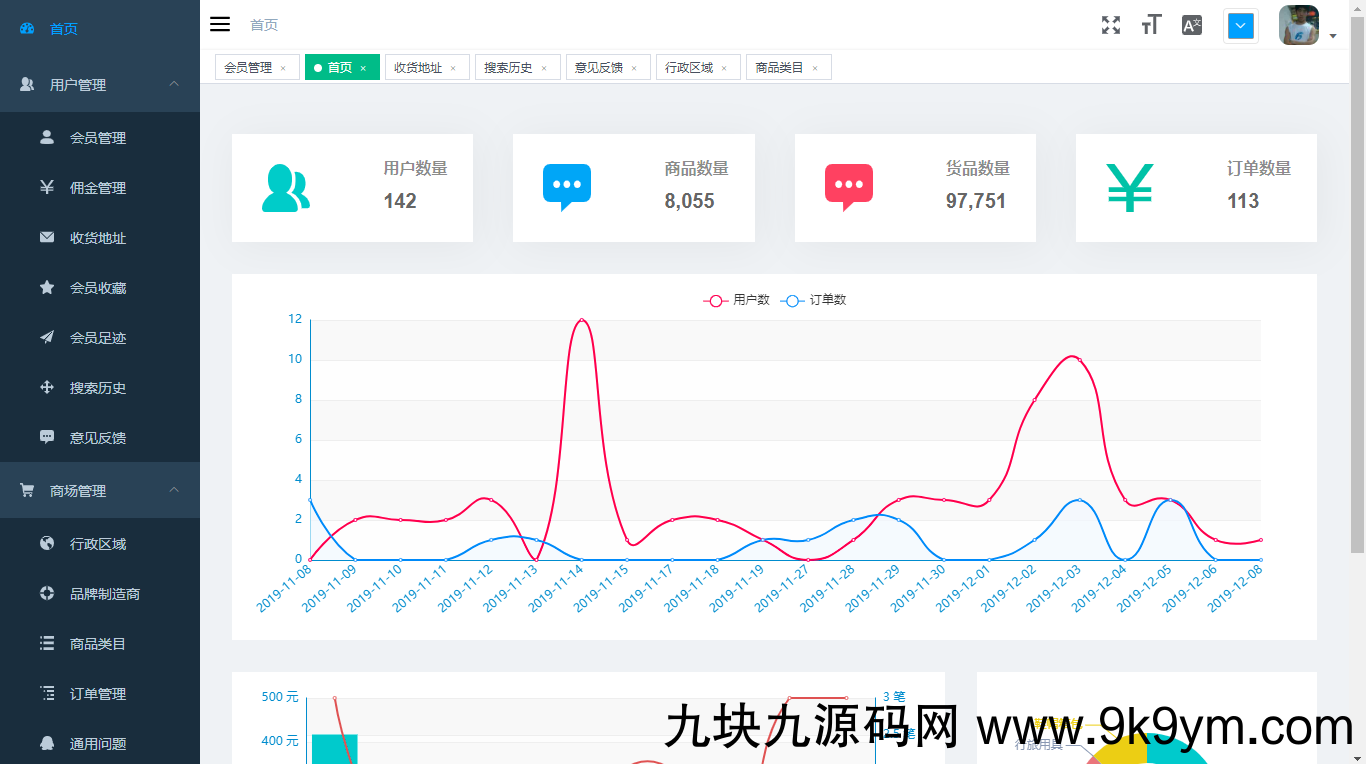Open the user avatar dropdown menu
The width and height of the screenshot is (1366, 764).
point(1307,26)
